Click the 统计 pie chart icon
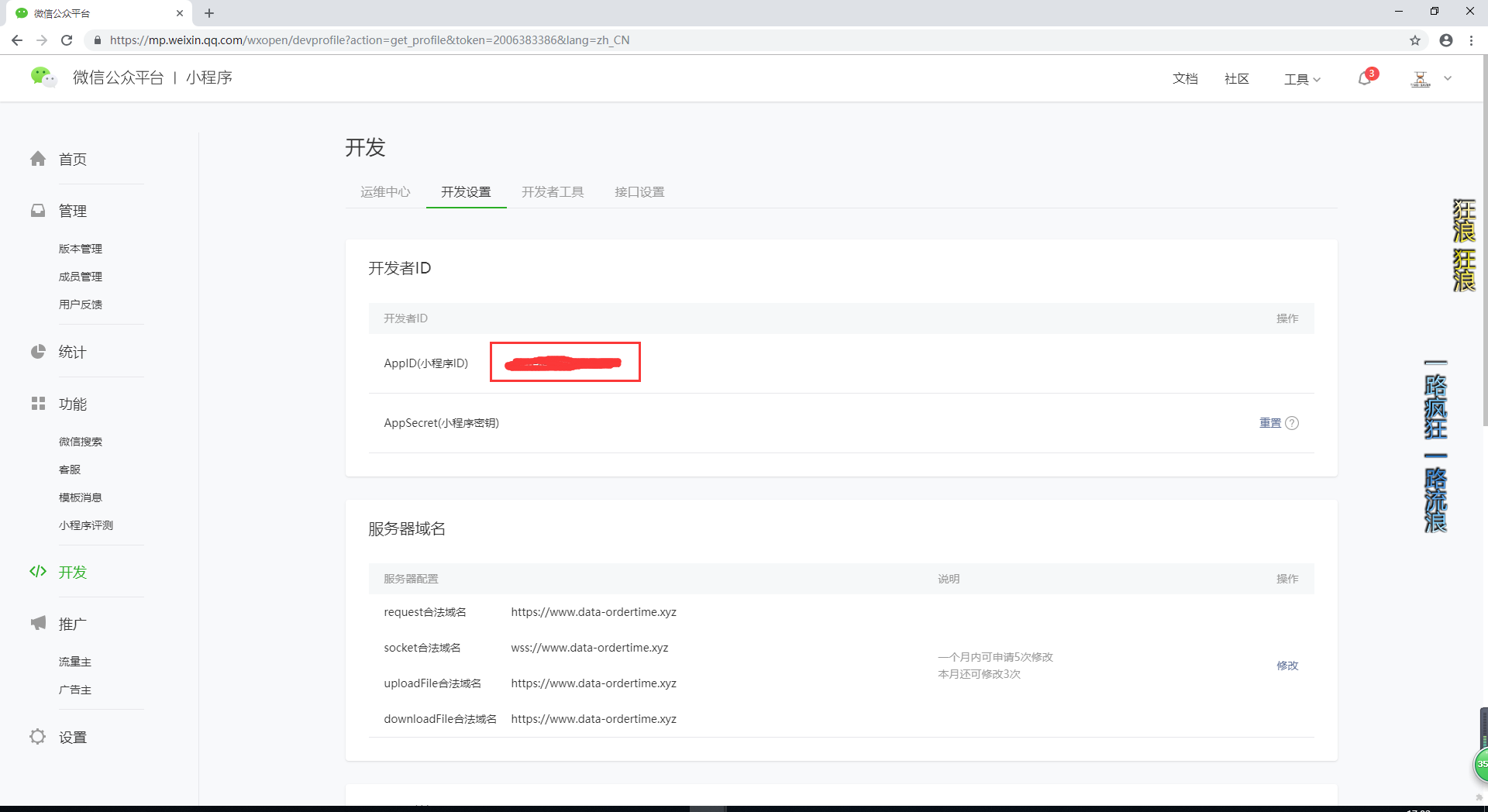1488x812 pixels. pos(38,352)
